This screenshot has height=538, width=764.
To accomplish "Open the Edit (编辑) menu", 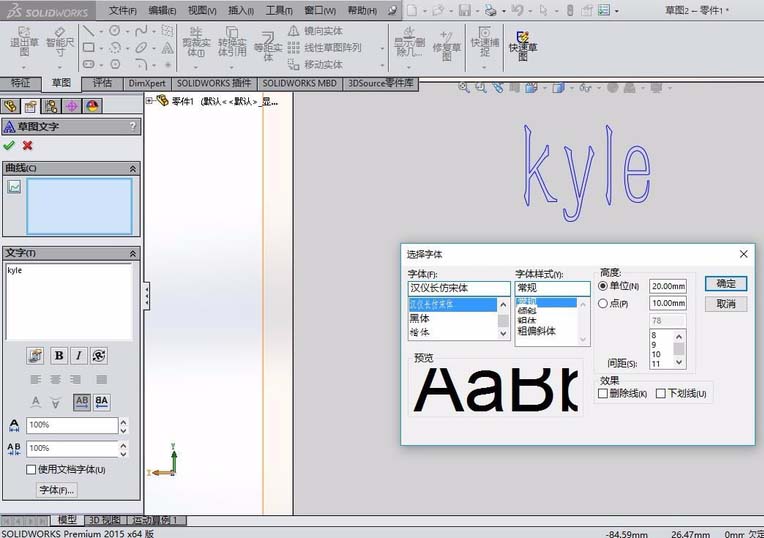I will click(162, 10).
